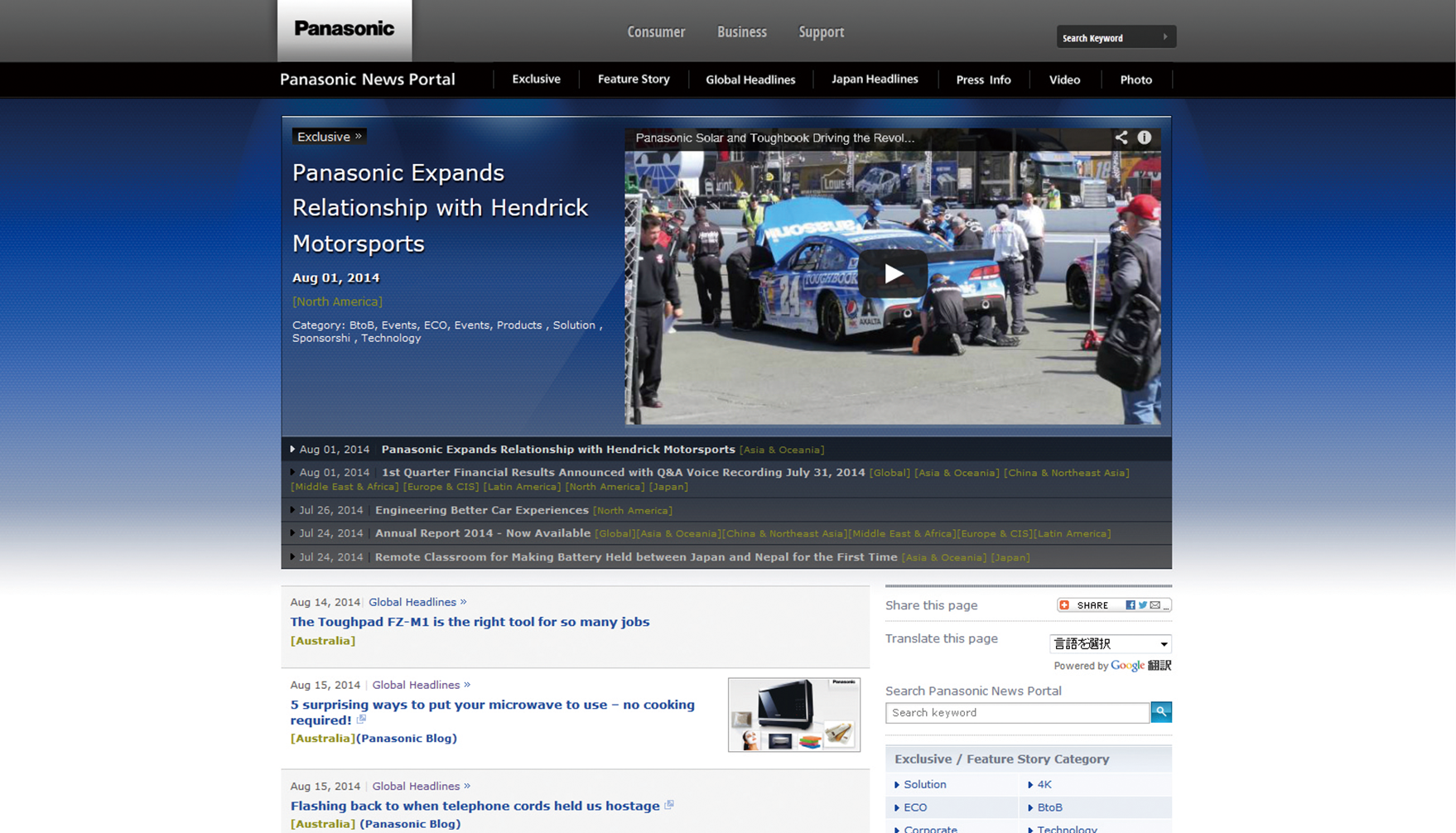
Task: Switch to the Press Info tab
Action: pyautogui.click(x=983, y=79)
